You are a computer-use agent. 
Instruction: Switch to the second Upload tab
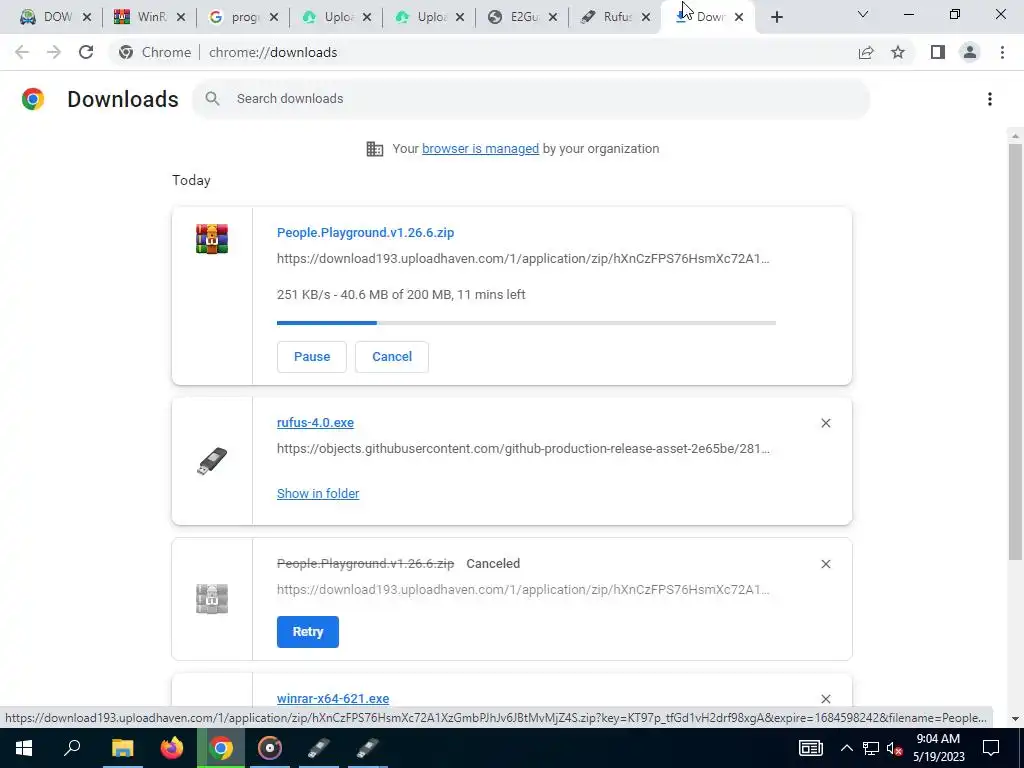pyautogui.click(x=429, y=17)
